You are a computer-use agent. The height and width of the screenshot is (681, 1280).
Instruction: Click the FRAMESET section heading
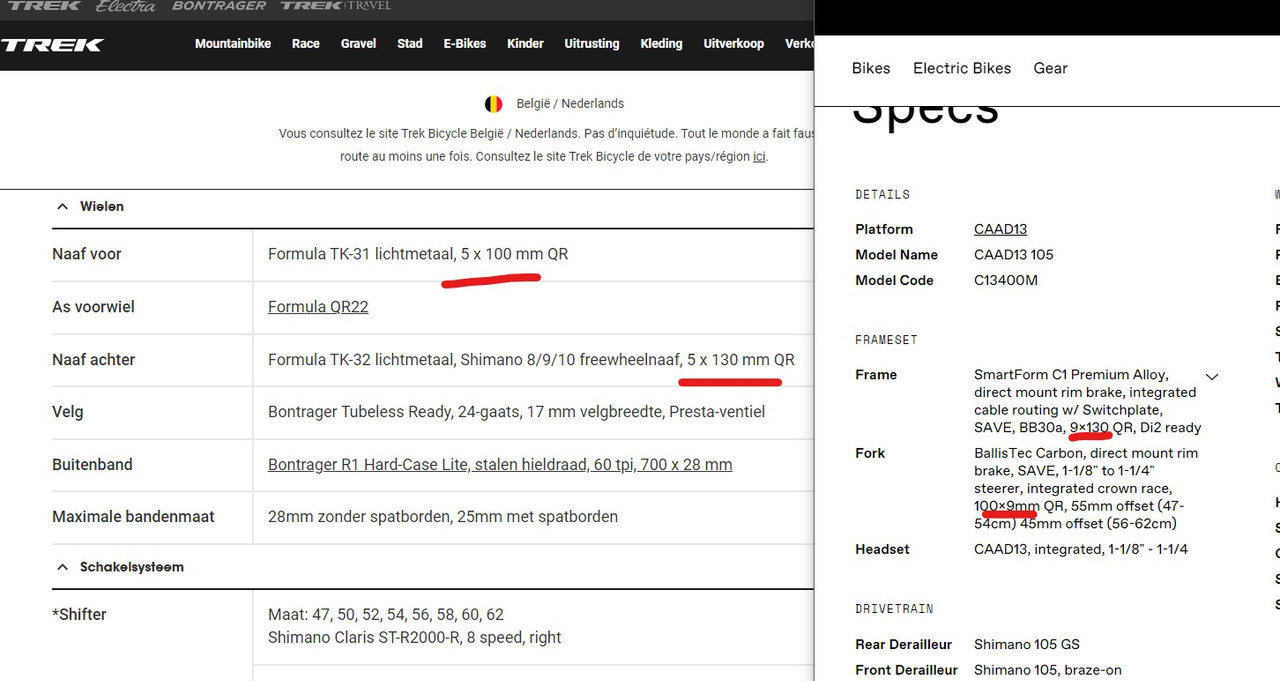887,340
